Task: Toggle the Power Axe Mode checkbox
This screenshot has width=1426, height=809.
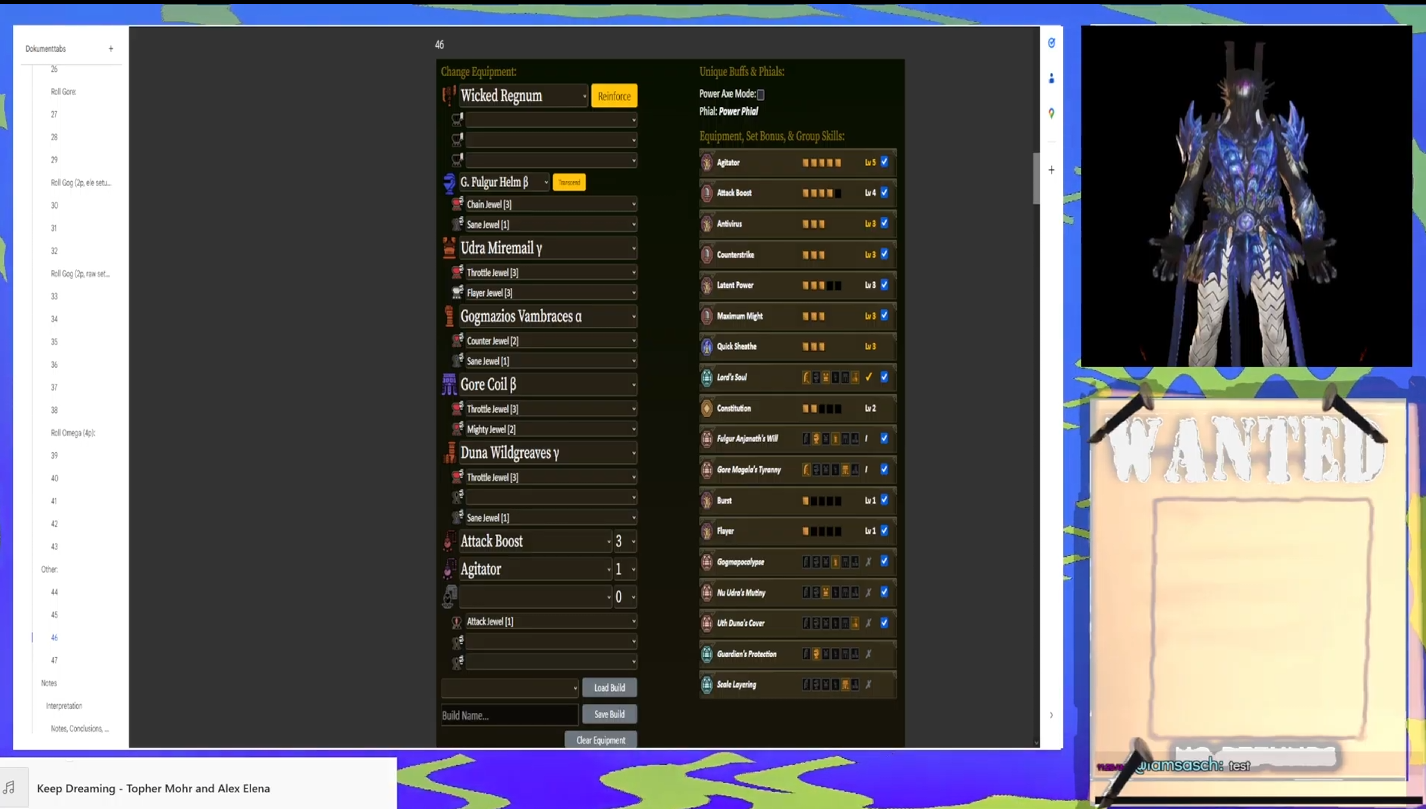Action: click(x=761, y=95)
